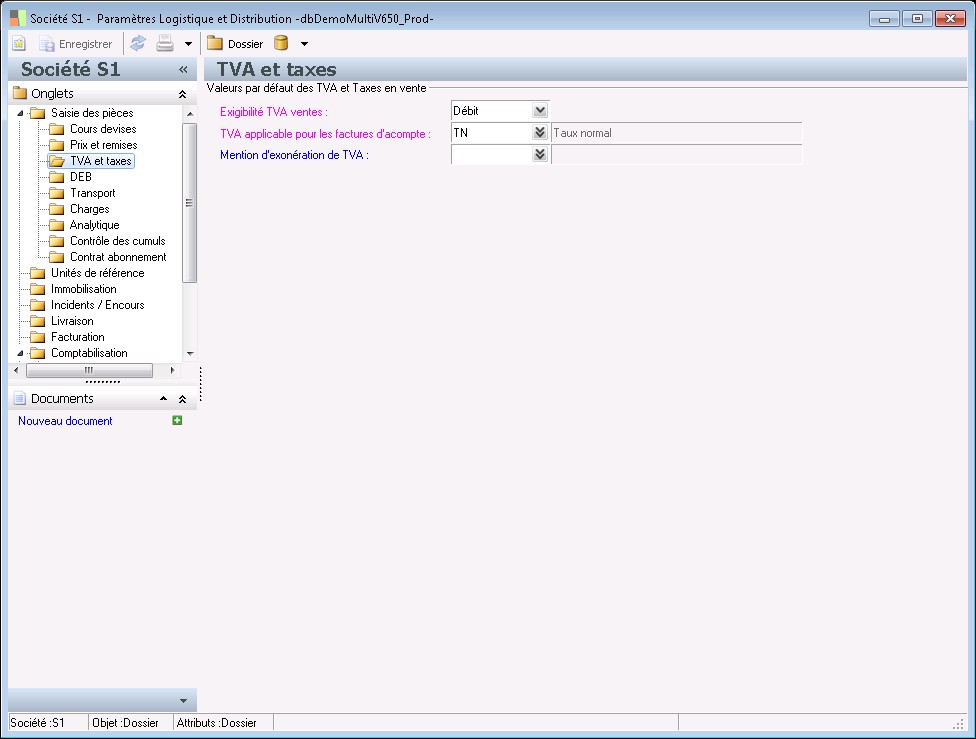Open the Comptabilisation folder

79,353
